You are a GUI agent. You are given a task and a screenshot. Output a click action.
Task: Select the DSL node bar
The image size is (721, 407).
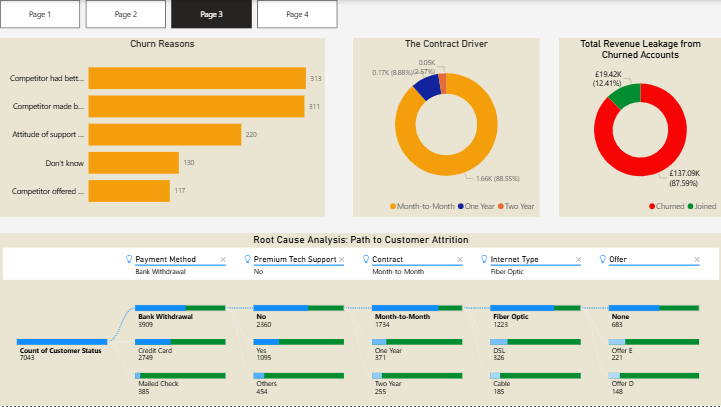click(x=535, y=342)
